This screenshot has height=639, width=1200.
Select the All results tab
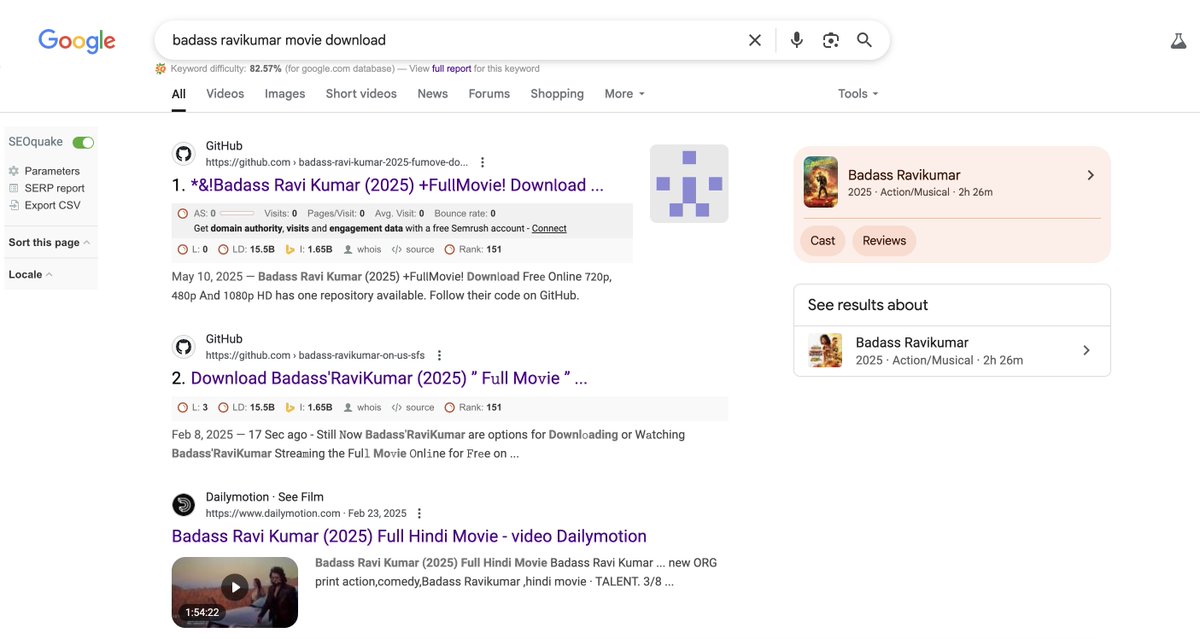point(178,94)
